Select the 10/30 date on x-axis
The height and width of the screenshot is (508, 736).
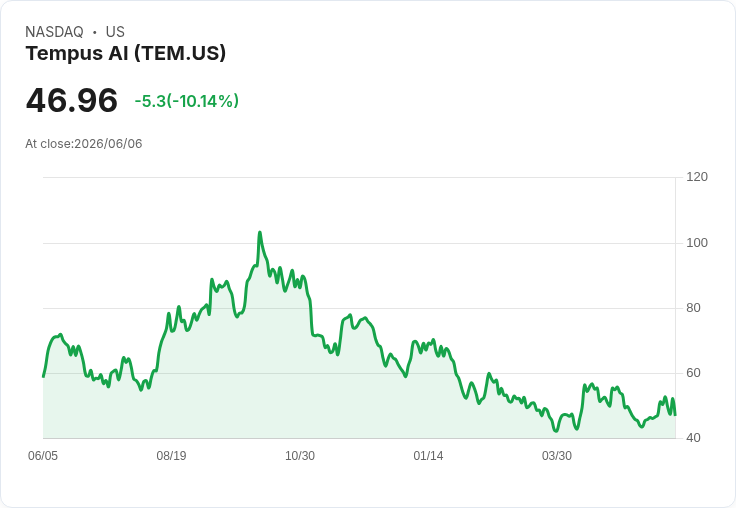[x=300, y=456]
